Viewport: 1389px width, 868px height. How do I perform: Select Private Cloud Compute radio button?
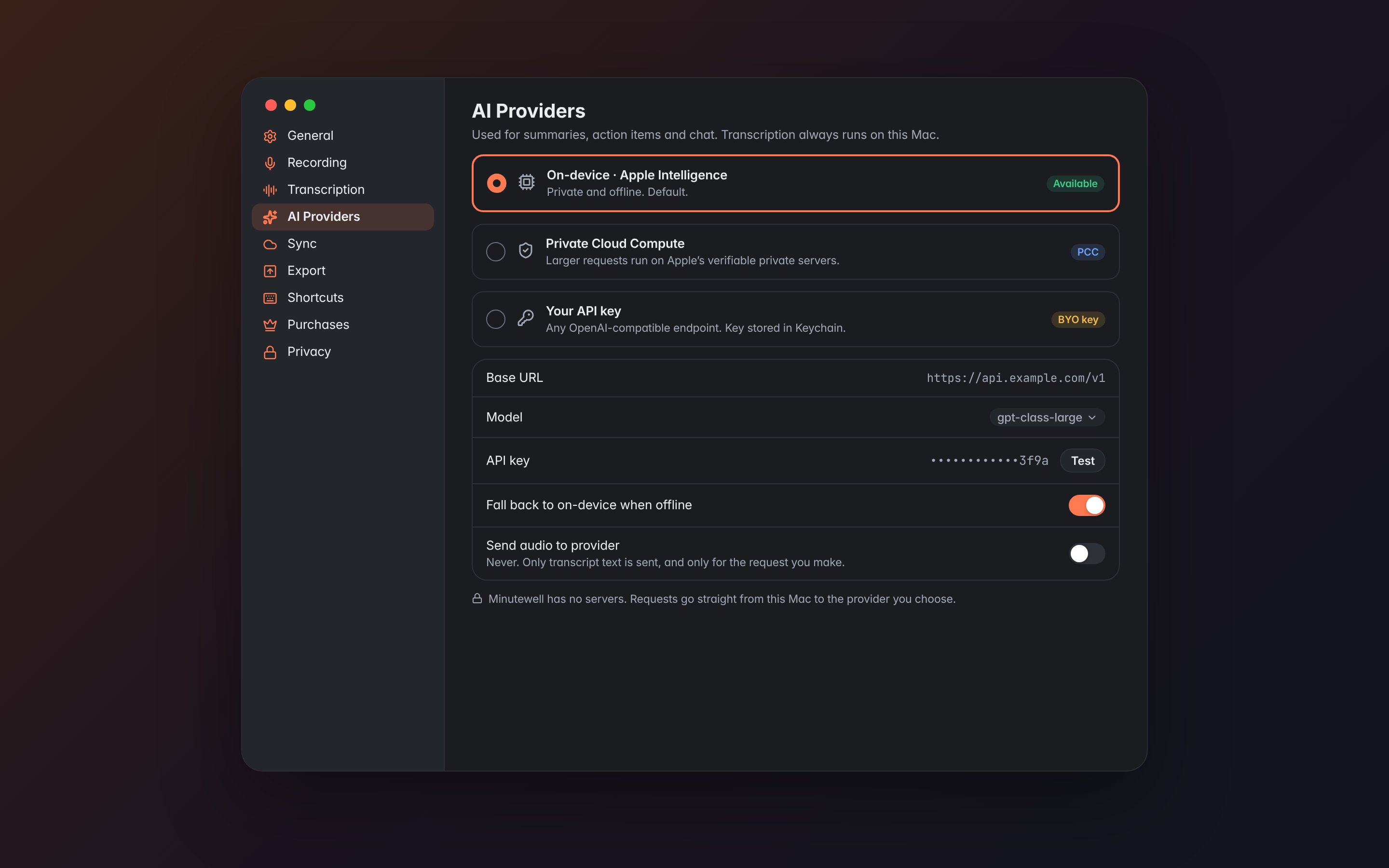coord(495,251)
